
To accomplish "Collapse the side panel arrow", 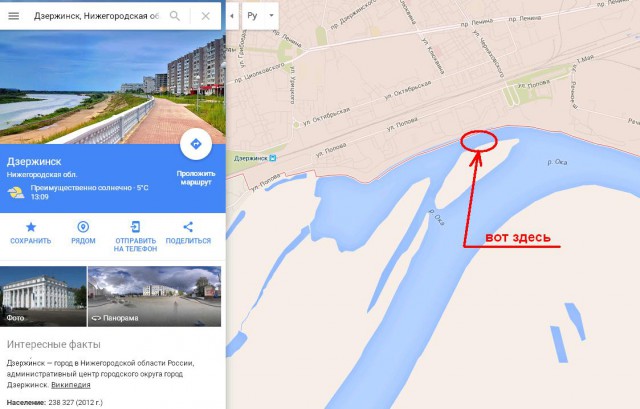I will pos(232,16).
